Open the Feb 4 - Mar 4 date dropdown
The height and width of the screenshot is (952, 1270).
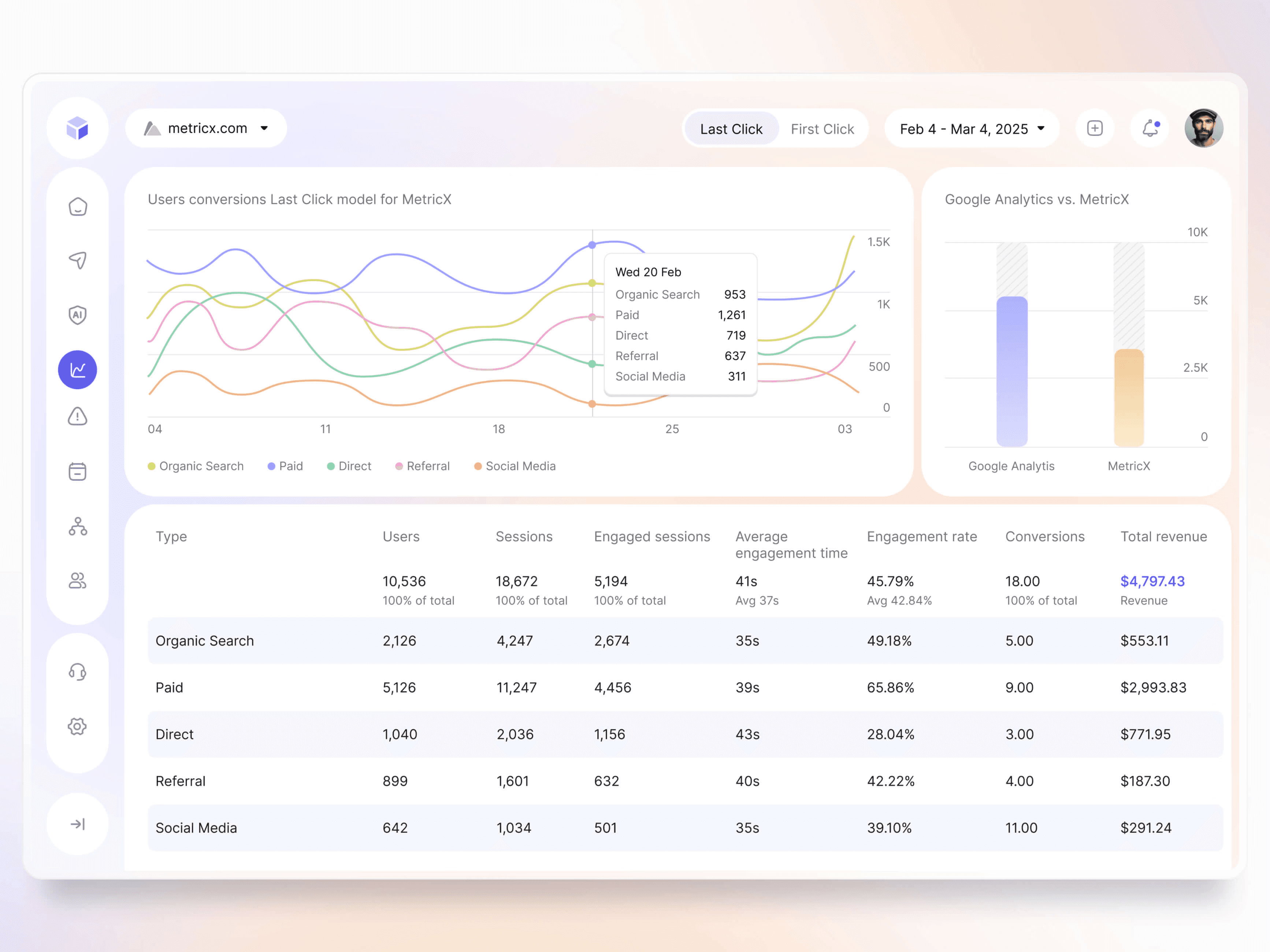point(972,129)
